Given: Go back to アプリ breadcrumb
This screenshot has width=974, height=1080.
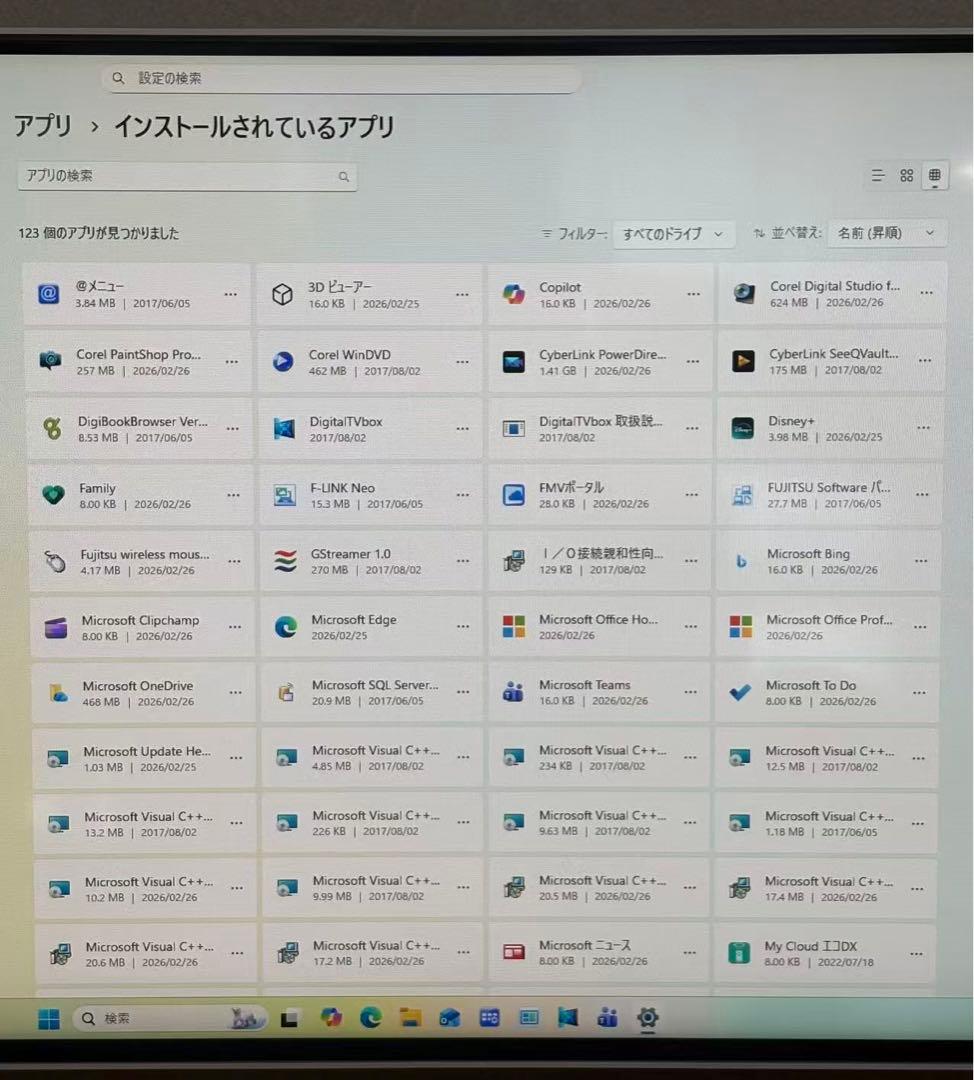Looking at the screenshot, I should (43, 126).
